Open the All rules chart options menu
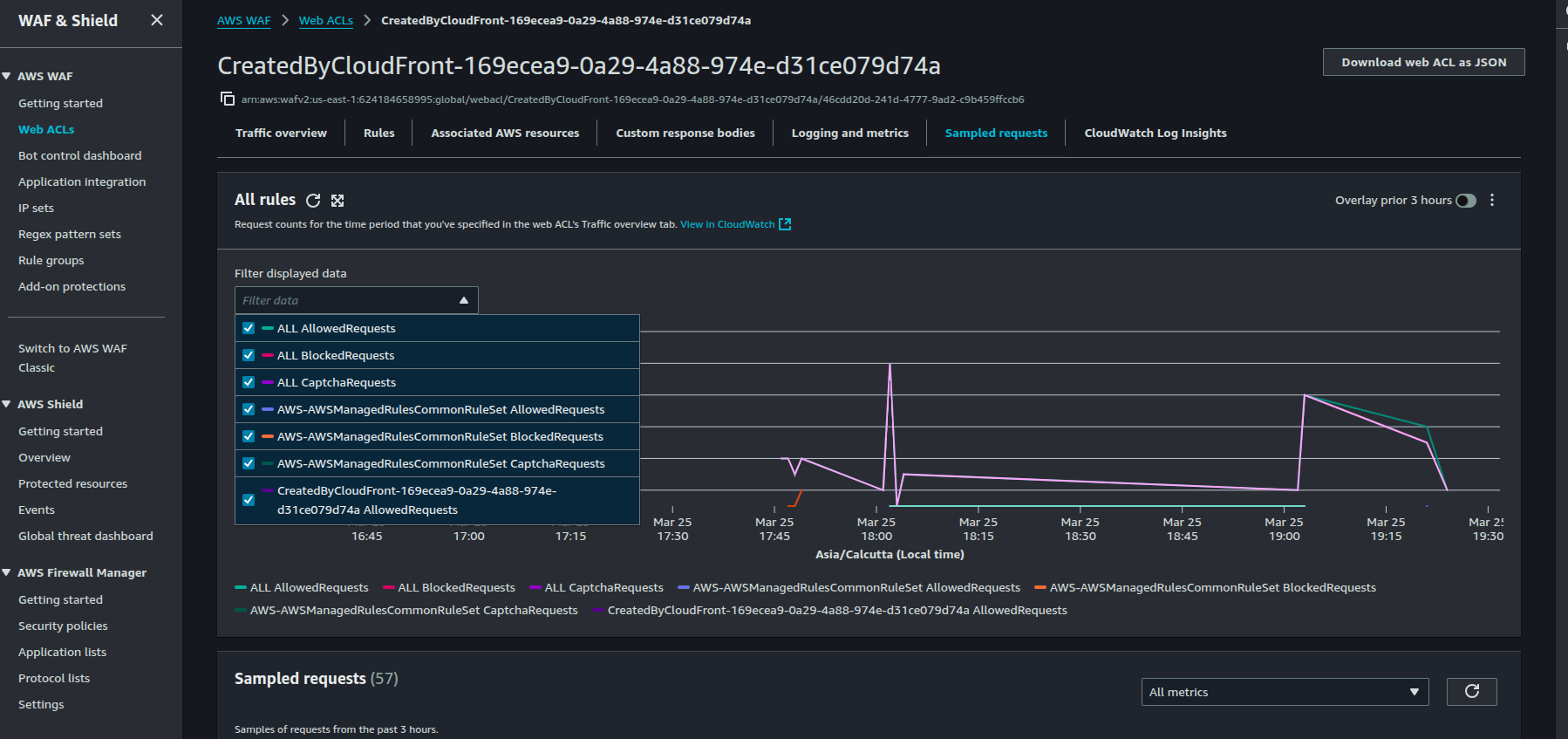1568x739 pixels. pos(1492,200)
